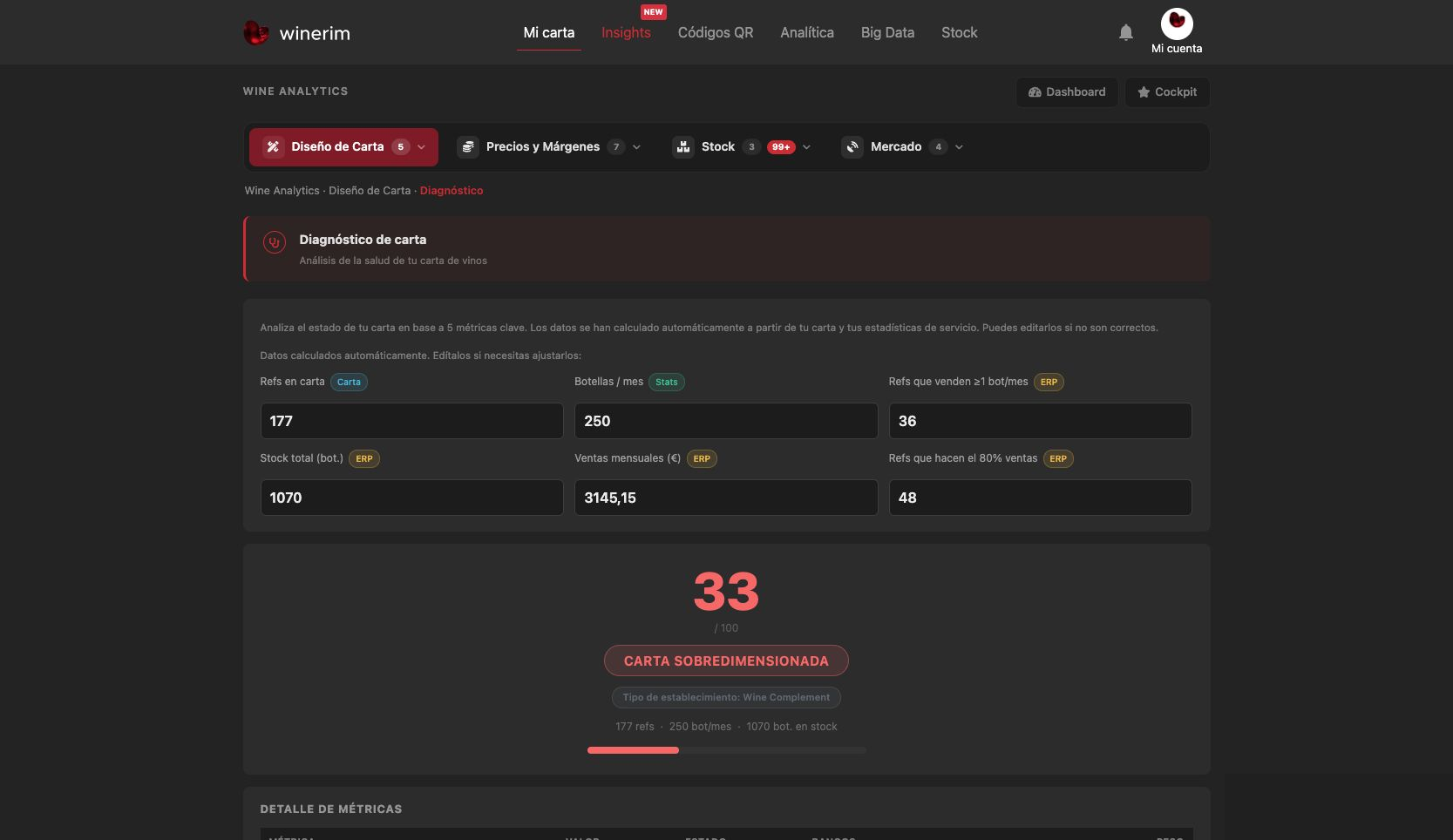Expand the Precios y Márgenes chevron

(x=636, y=147)
